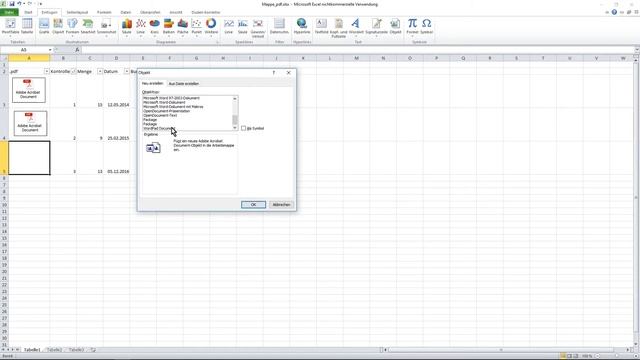Open the Datei tab

coord(9,12)
